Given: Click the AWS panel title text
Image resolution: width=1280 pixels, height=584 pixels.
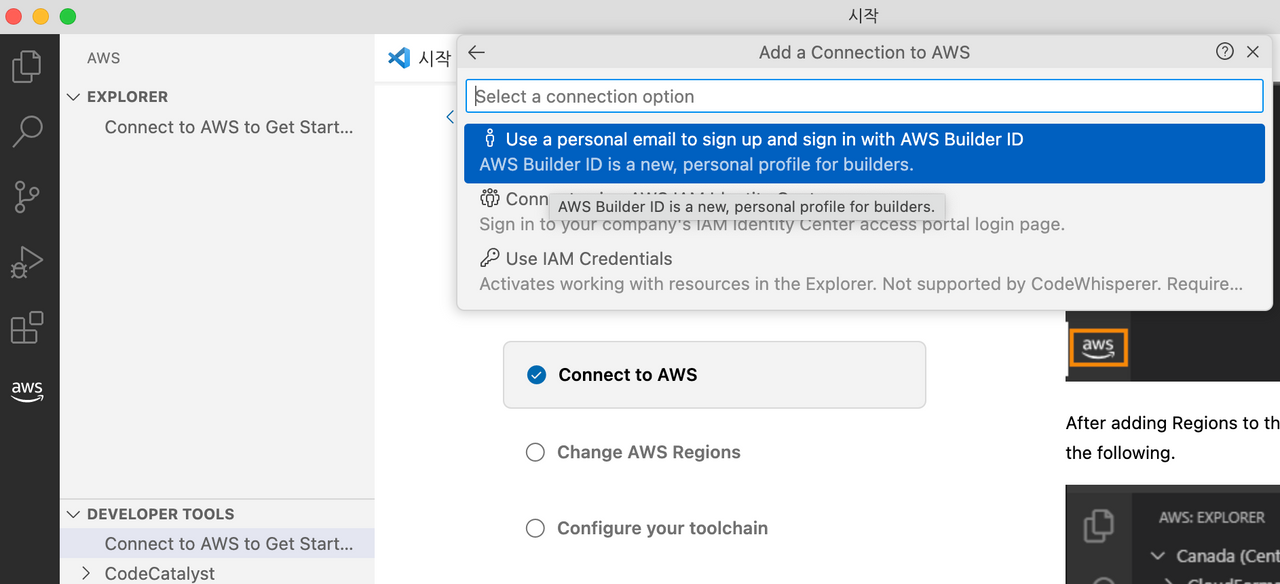Looking at the screenshot, I should [x=104, y=58].
